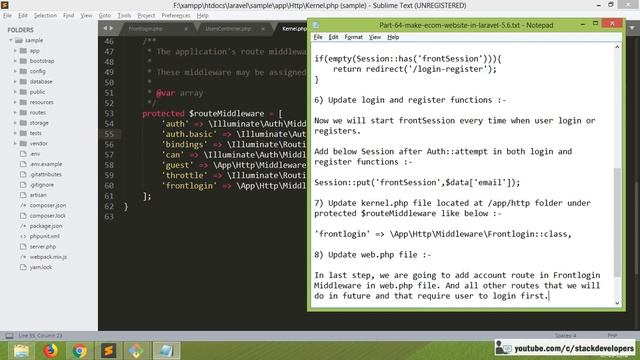Open Chrome from the taskbar
Image resolution: width=640 pixels, height=360 pixels.
(x=80, y=351)
